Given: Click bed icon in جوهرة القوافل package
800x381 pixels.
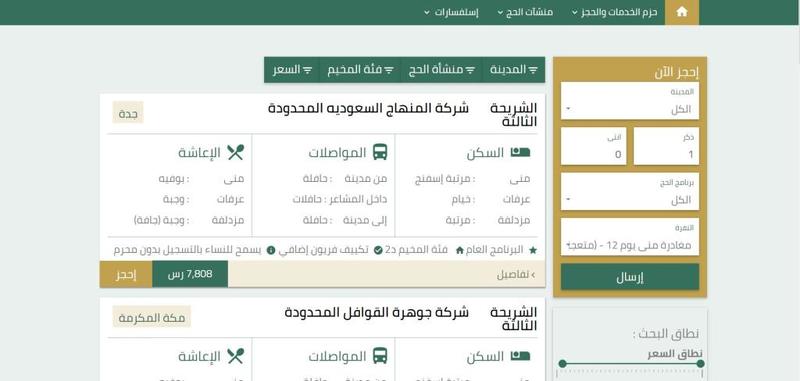Looking at the screenshot, I should pyautogui.click(x=520, y=356).
